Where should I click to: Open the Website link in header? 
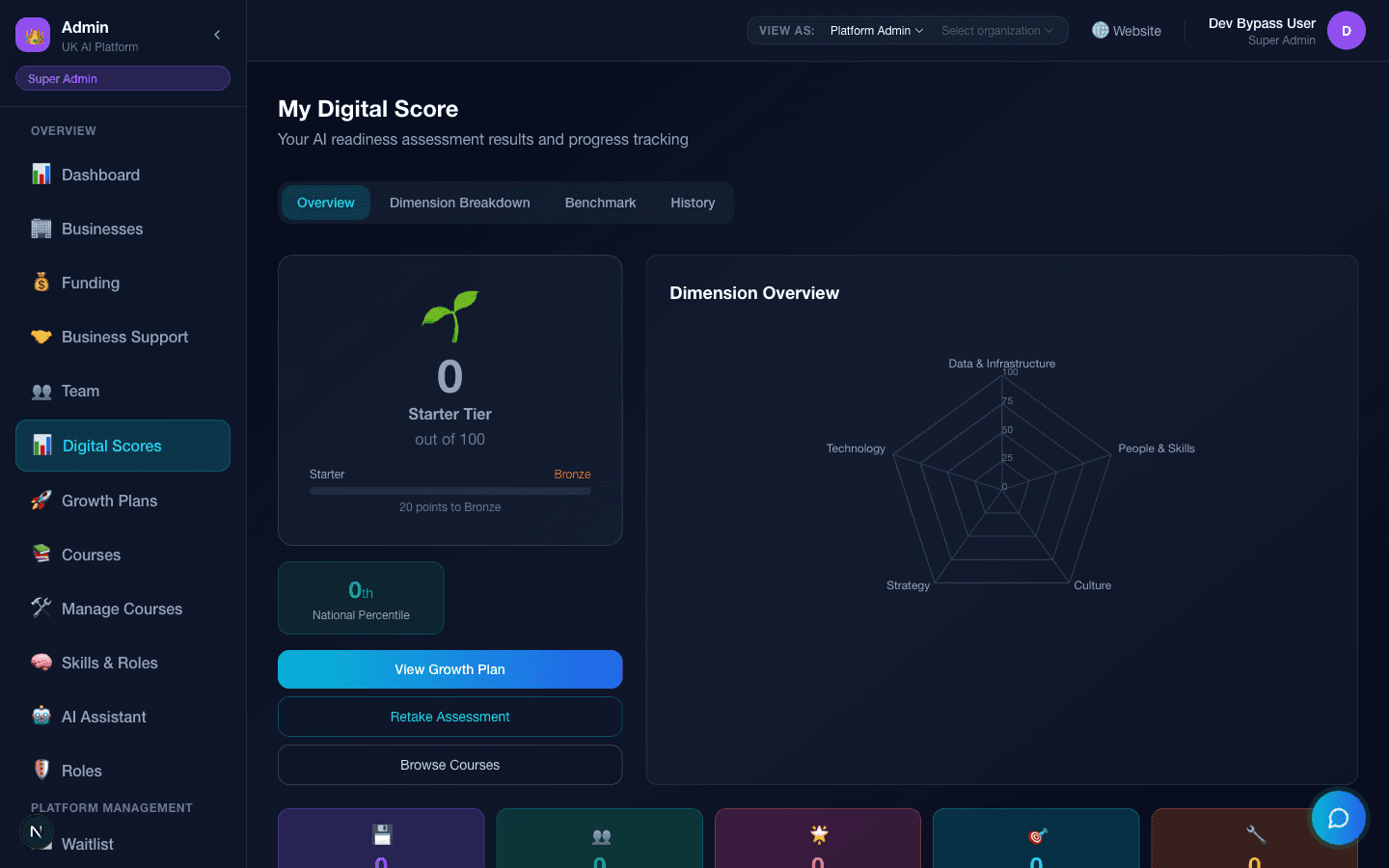pos(1127,31)
